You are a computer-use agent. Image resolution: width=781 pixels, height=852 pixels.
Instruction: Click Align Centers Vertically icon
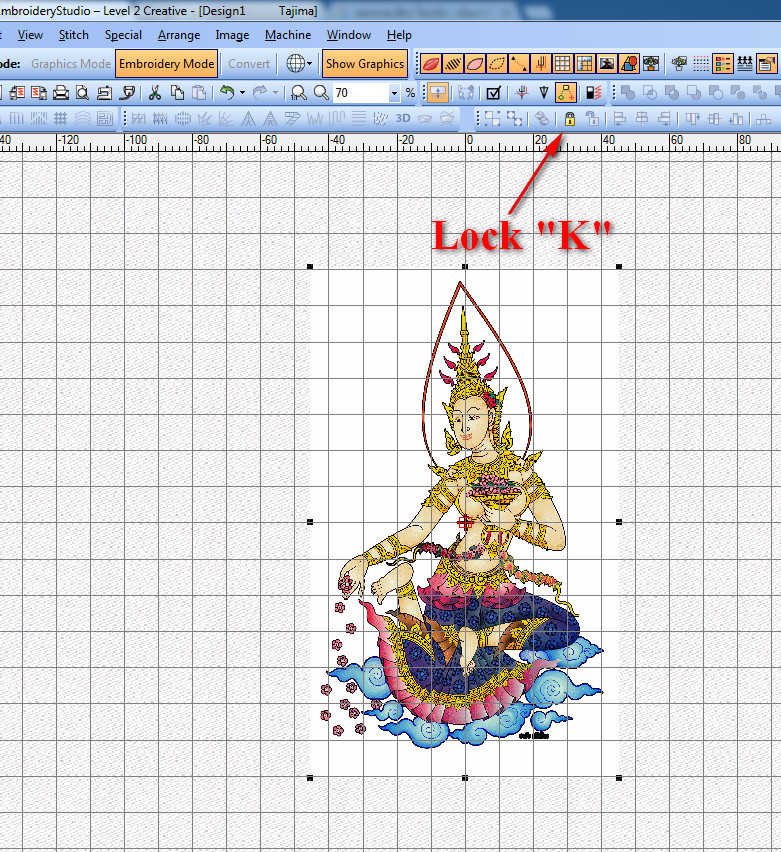point(641,118)
